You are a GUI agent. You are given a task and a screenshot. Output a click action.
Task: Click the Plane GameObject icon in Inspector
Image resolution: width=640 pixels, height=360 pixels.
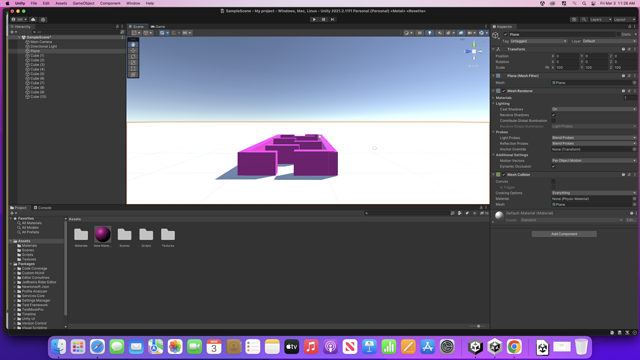click(496, 35)
